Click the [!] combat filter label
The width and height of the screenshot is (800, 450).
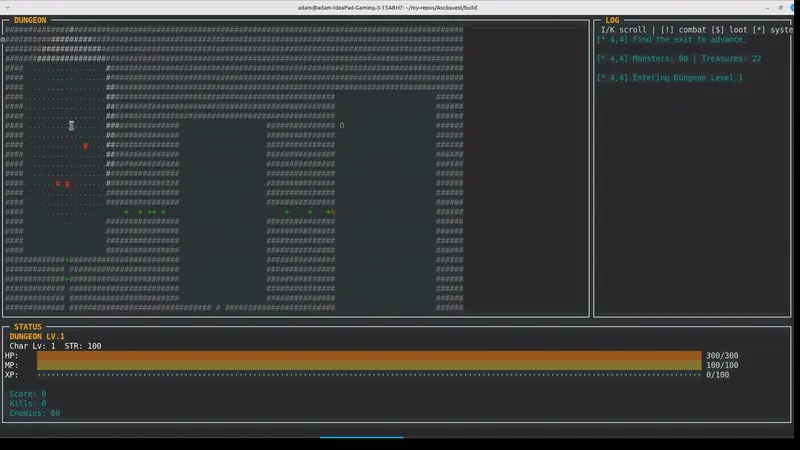[683, 30]
